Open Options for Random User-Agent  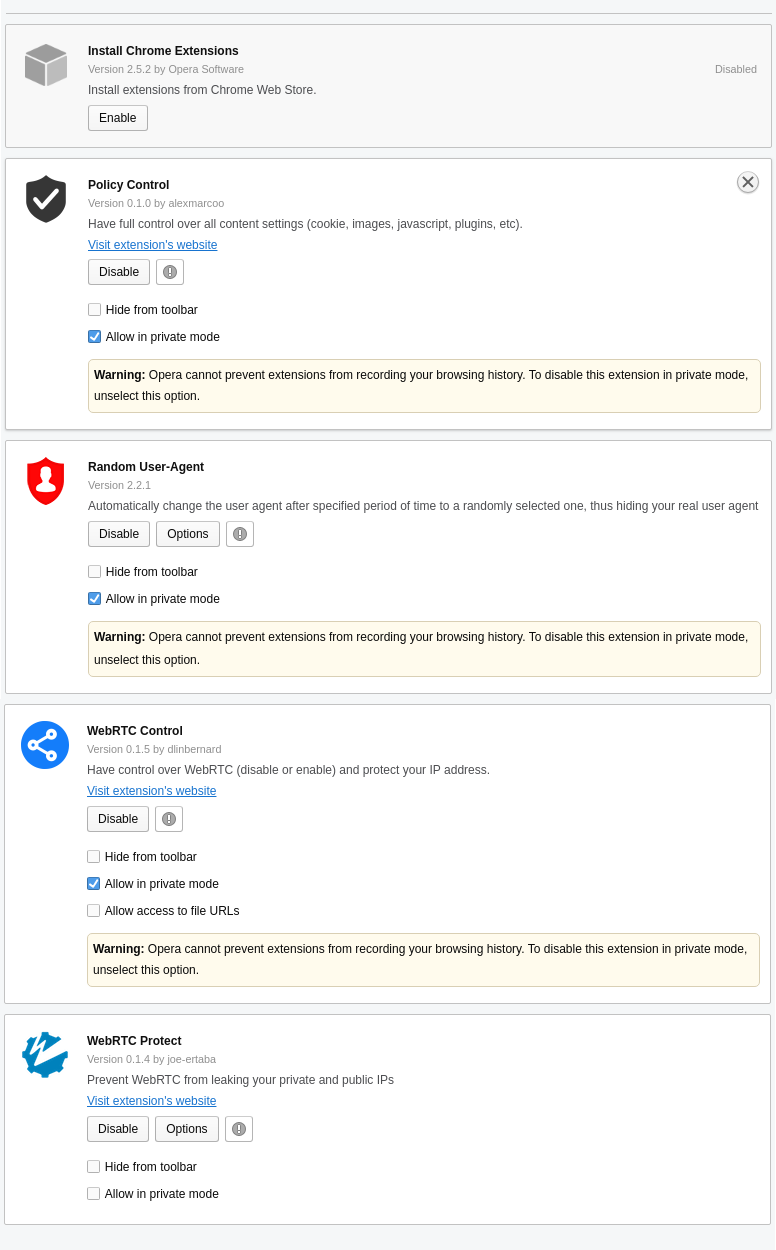(x=187, y=533)
